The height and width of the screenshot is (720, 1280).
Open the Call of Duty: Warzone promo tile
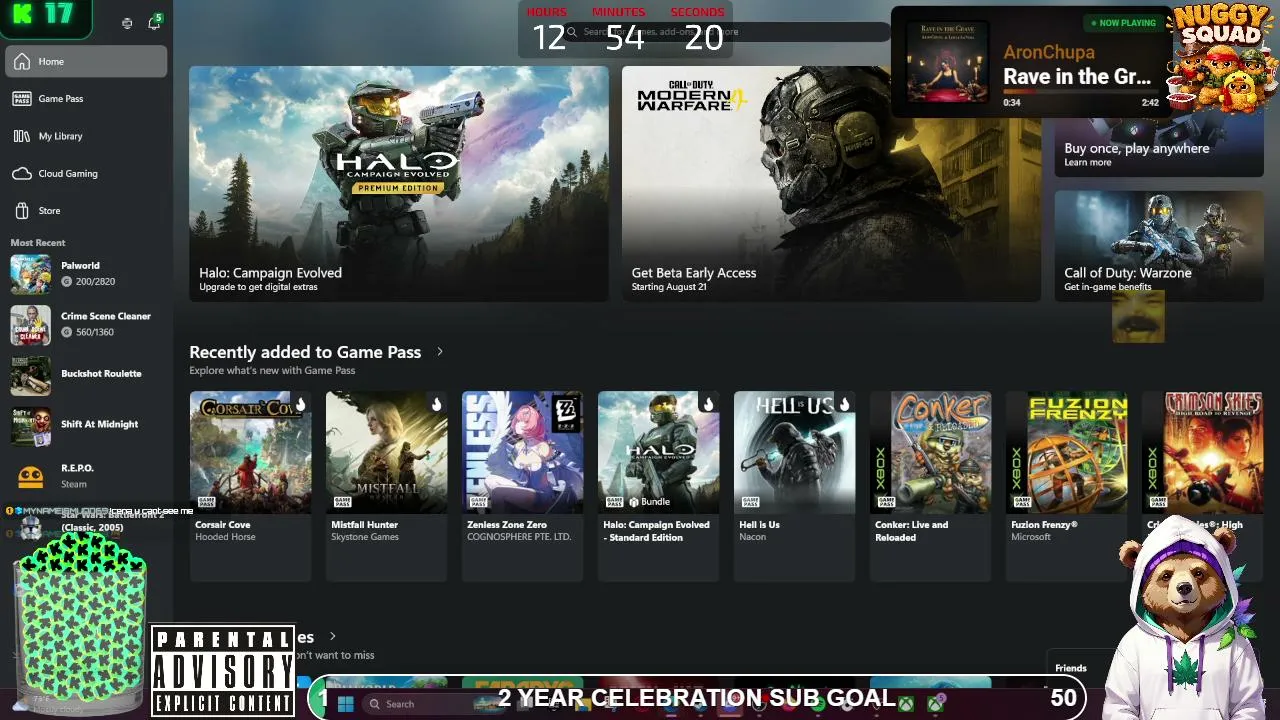[1159, 245]
